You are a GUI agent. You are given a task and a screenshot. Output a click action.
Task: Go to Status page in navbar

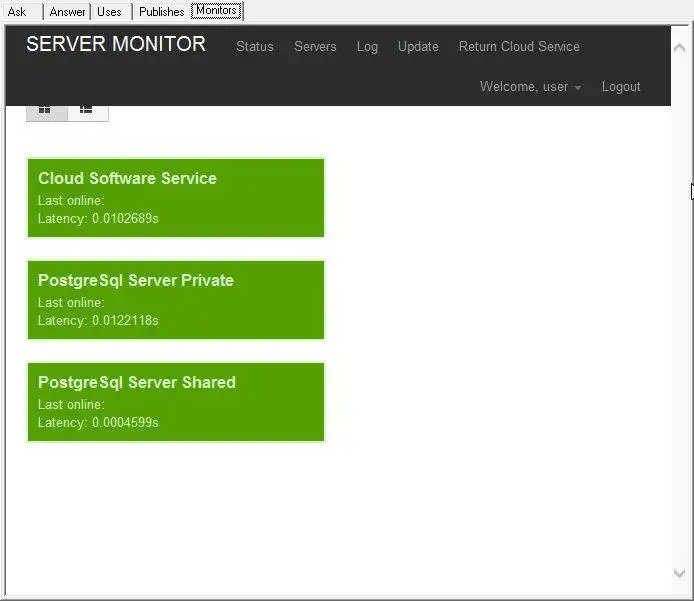tap(255, 46)
